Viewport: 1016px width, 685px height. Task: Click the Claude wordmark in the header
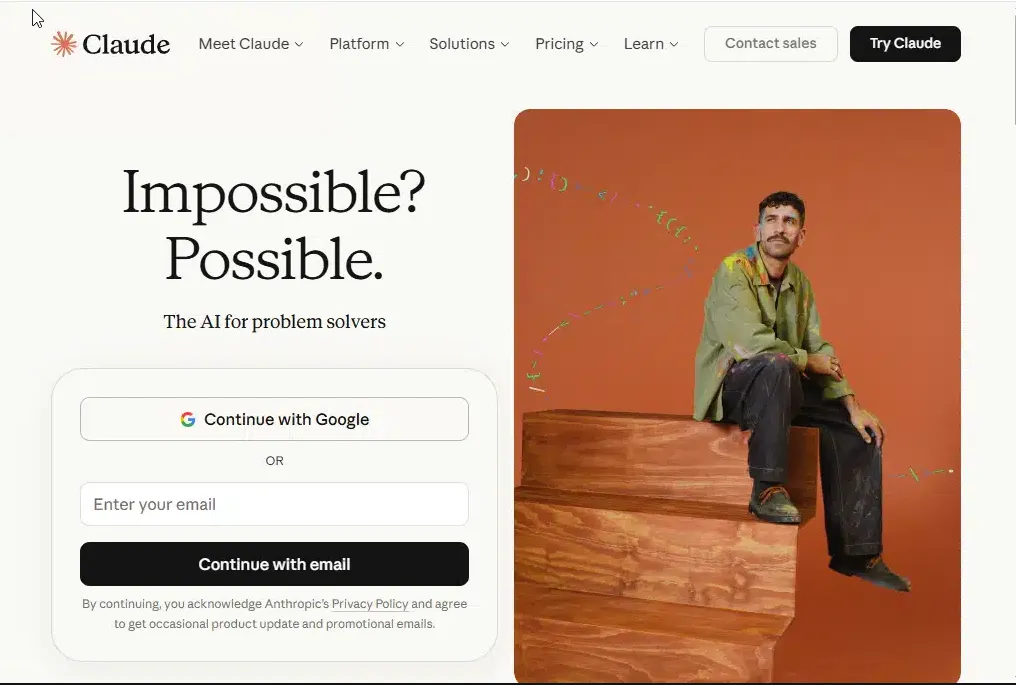click(x=126, y=44)
